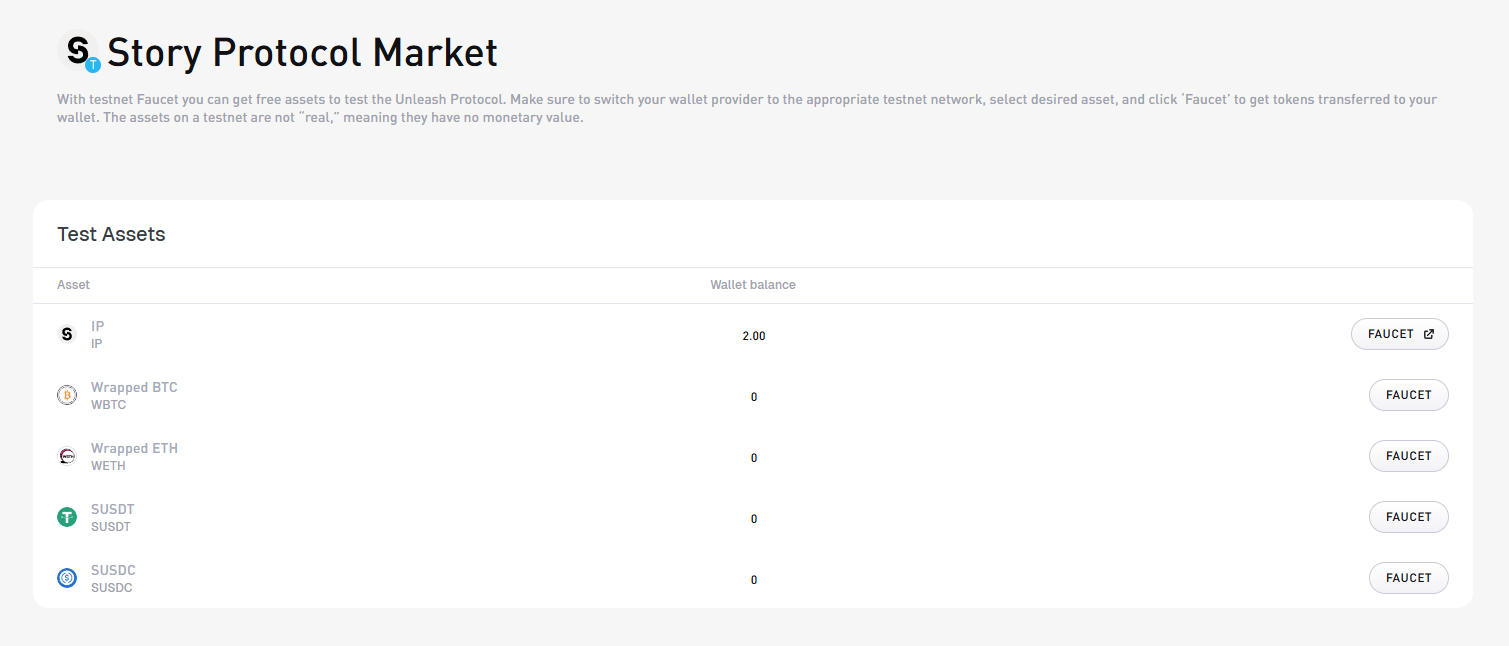
Task: Click the Story Protocol logo icon
Action: point(79,51)
